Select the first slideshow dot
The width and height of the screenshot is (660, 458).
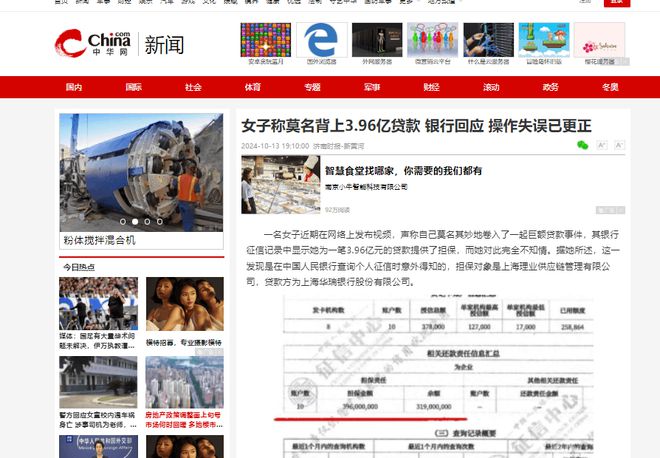tap(123, 221)
